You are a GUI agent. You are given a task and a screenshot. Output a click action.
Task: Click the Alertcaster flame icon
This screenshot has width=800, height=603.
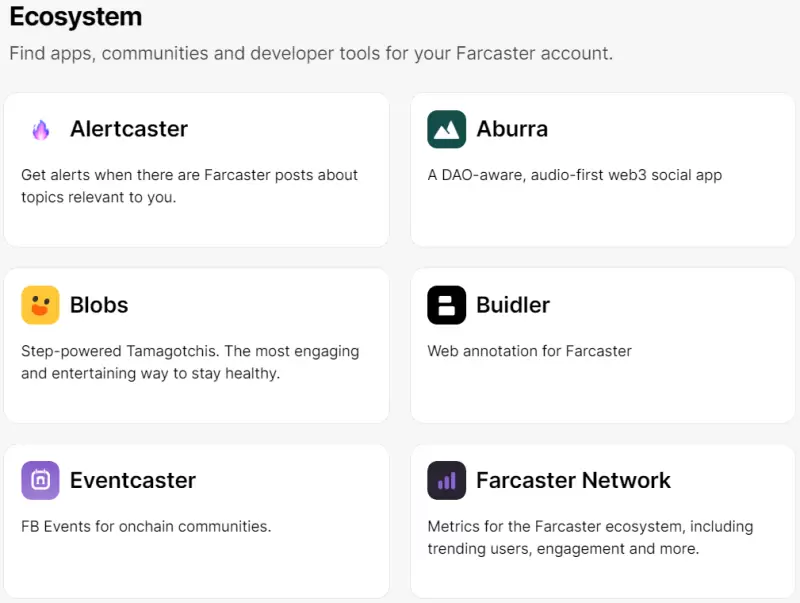coord(40,130)
